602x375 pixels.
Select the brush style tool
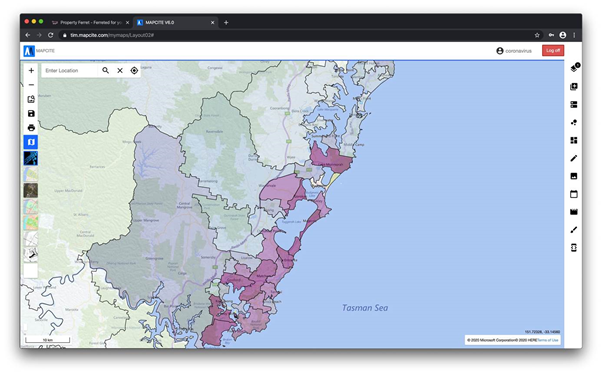(x=574, y=230)
